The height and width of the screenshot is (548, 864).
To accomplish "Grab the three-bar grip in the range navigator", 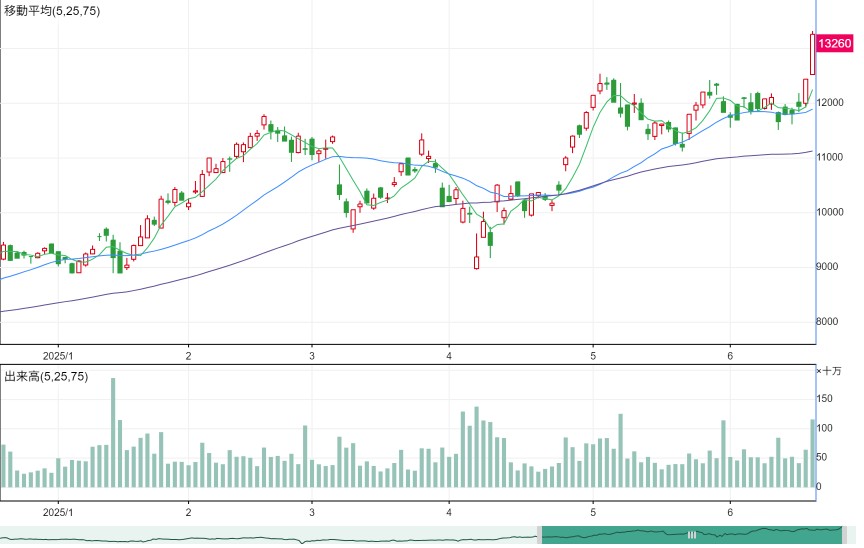I will pos(692,534).
